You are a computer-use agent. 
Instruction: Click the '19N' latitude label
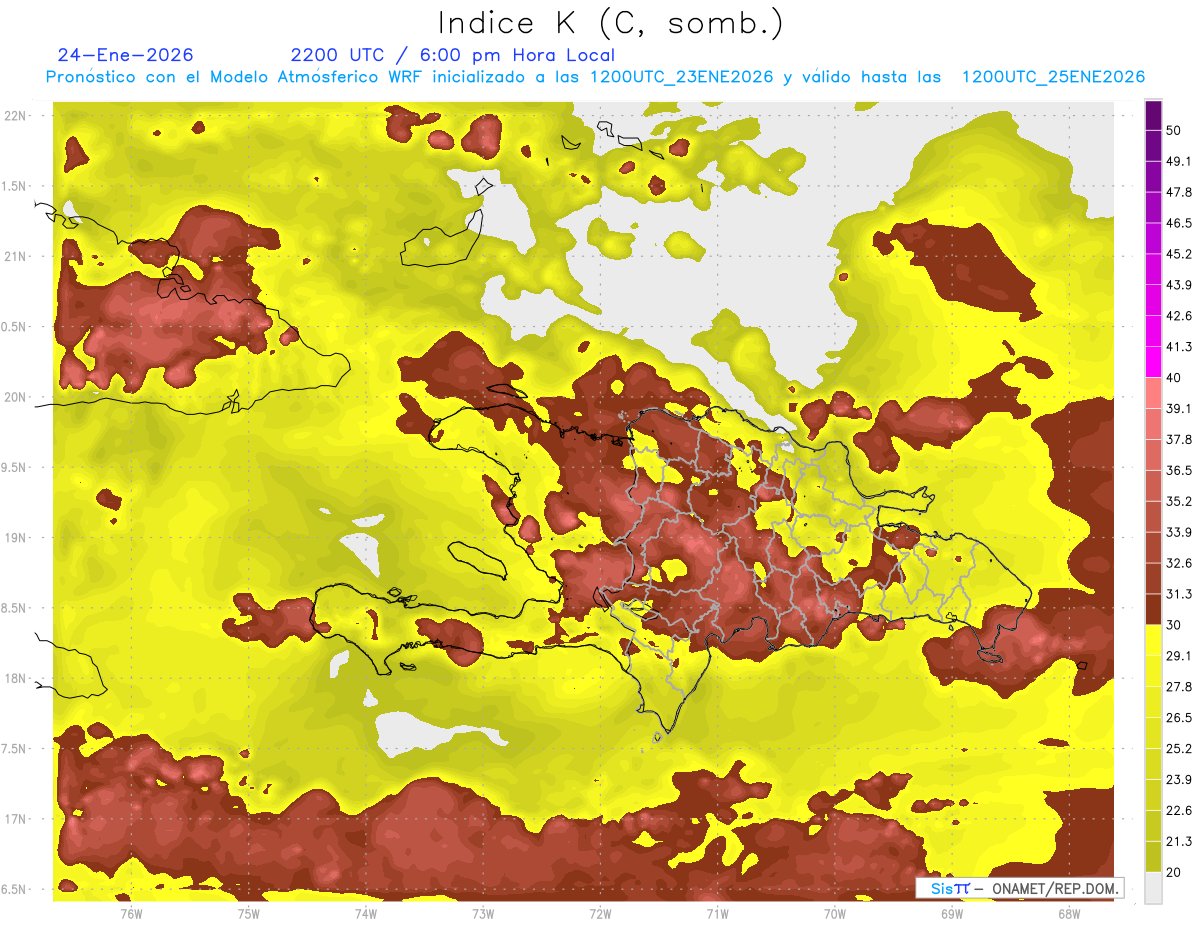click(15, 538)
